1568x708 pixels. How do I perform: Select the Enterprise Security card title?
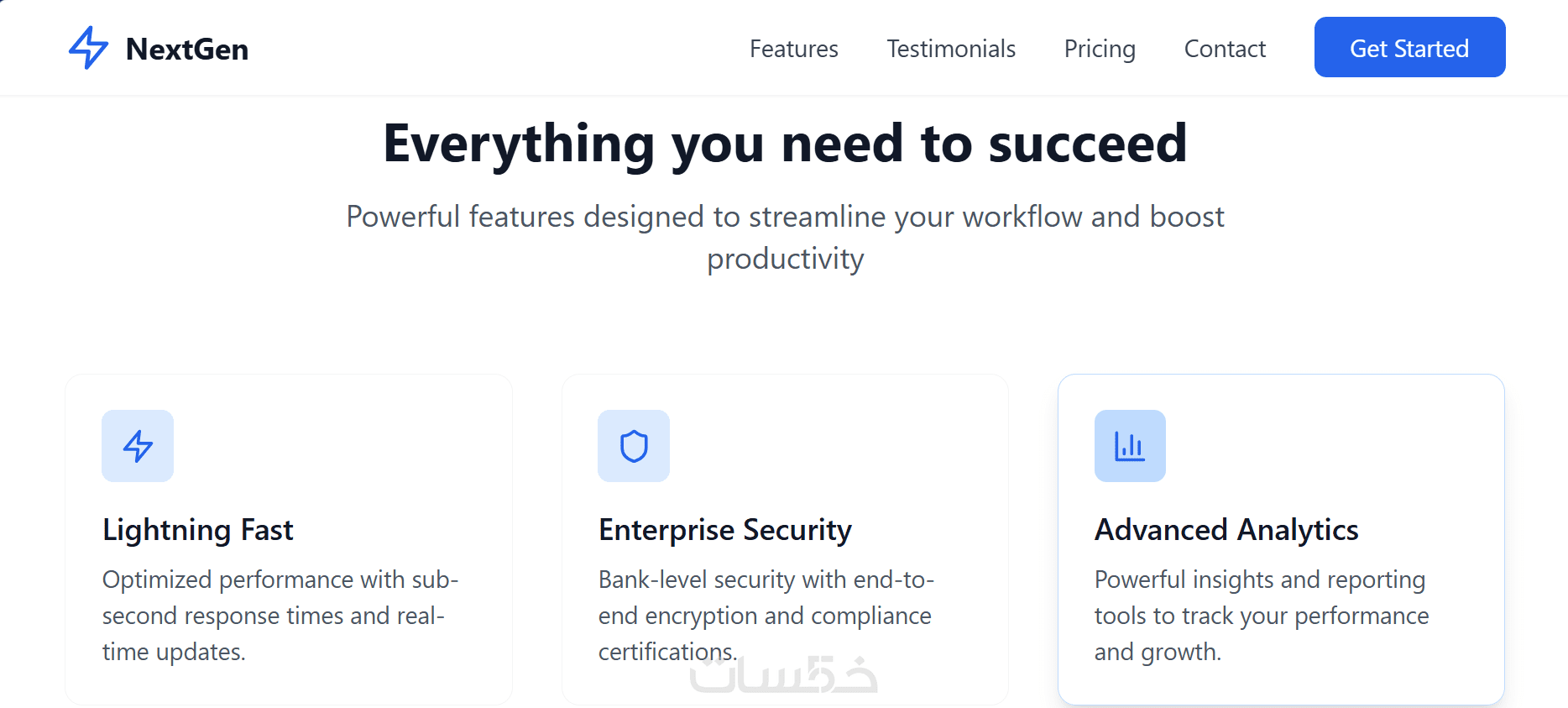(x=725, y=530)
